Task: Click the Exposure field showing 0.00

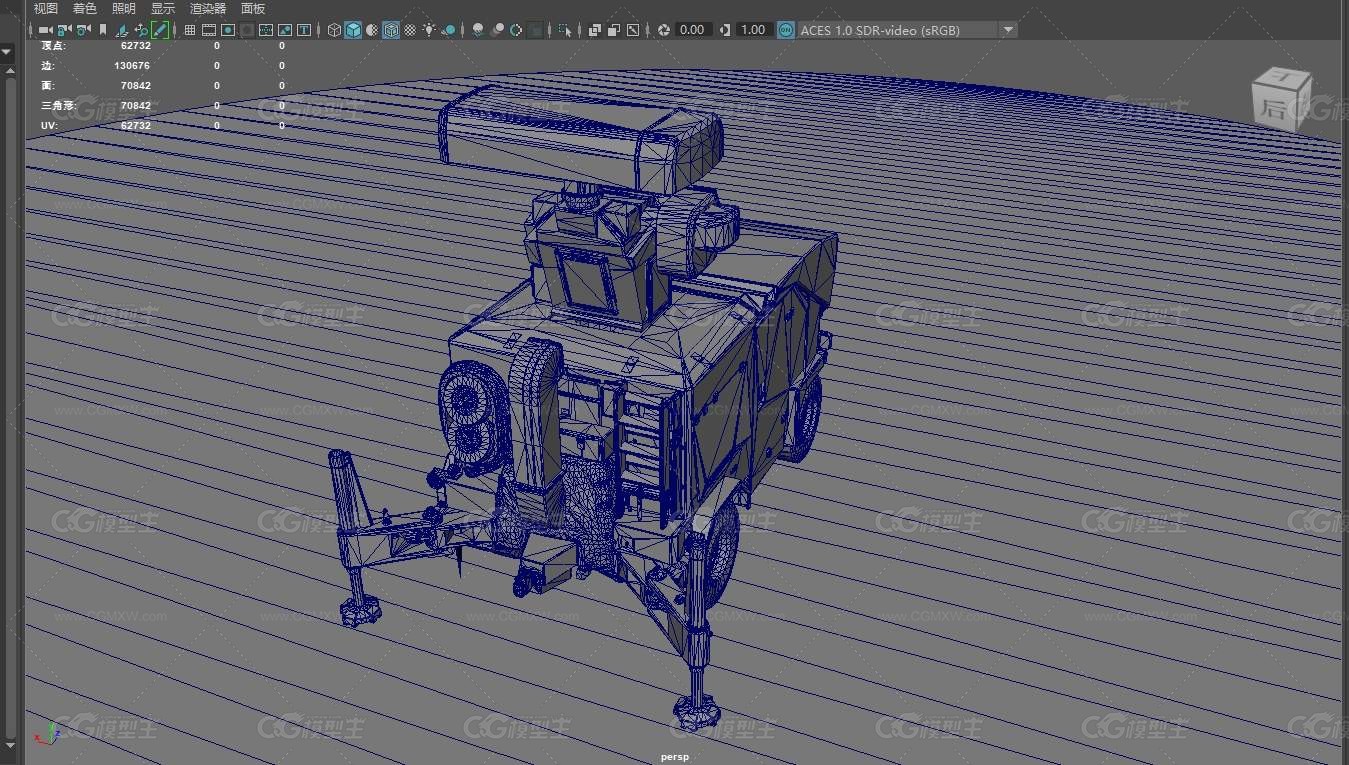Action: click(693, 30)
